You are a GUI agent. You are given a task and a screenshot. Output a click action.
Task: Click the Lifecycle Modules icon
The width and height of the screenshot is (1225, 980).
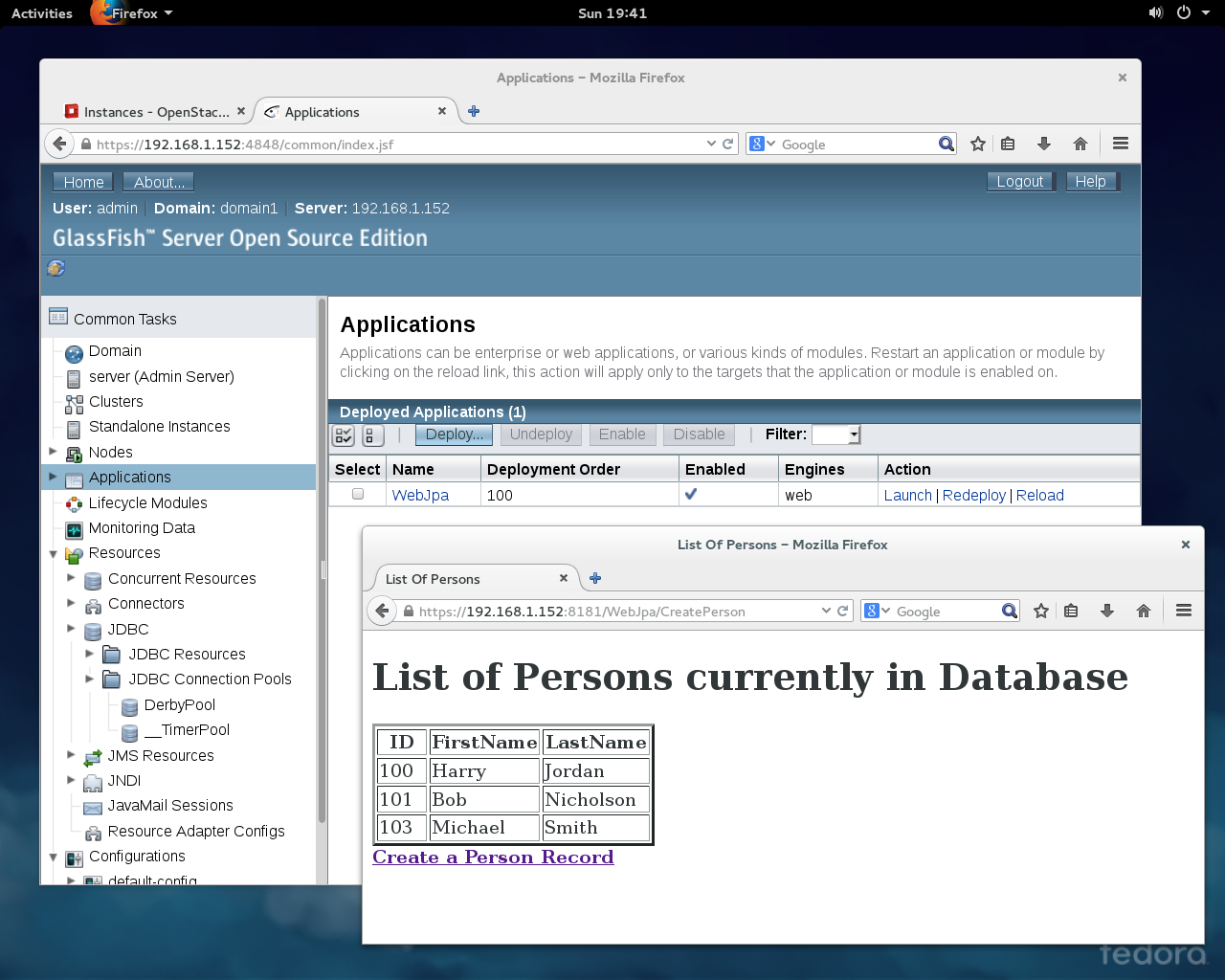[75, 503]
